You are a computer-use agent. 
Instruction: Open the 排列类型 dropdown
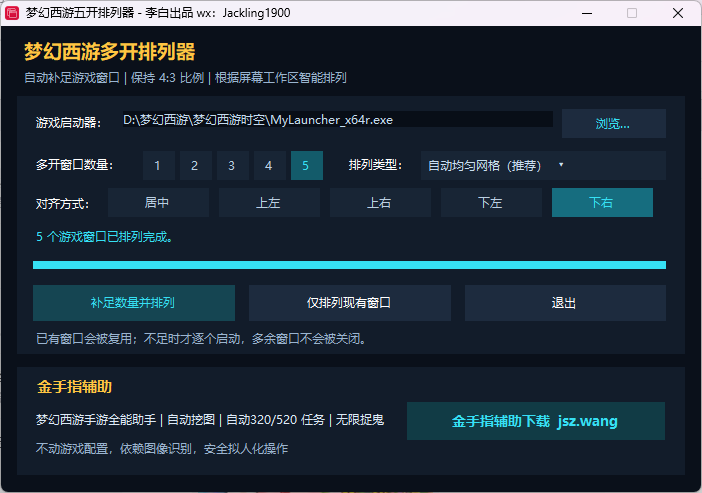[543, 165]
